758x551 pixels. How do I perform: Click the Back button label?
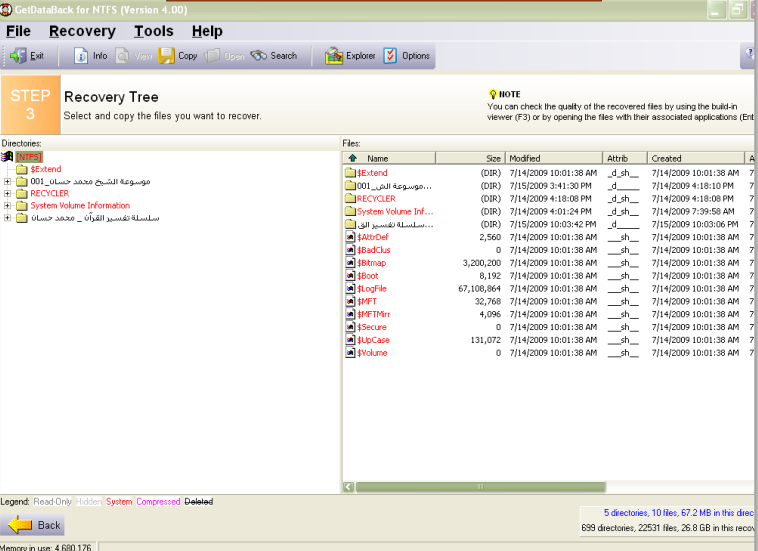[49, 525]
